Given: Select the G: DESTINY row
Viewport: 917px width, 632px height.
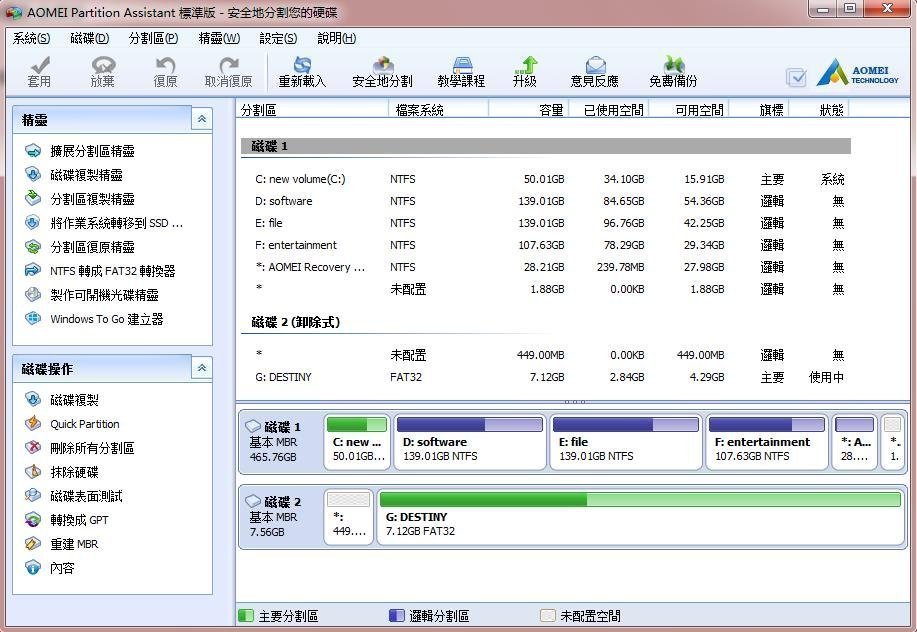Looking at the screenshot, I should (x=546, y=377).
